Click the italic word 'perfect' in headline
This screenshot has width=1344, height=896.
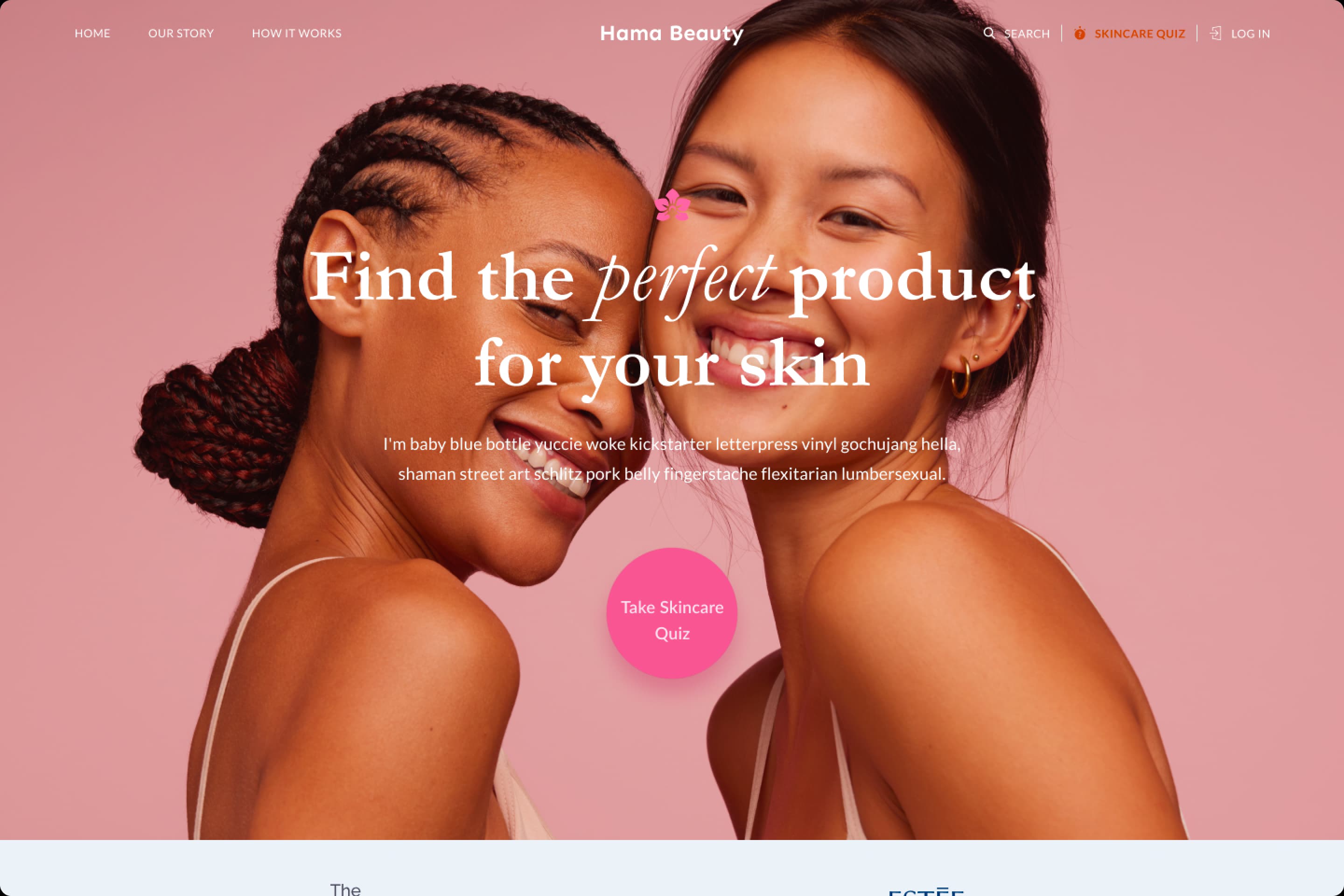683,280
